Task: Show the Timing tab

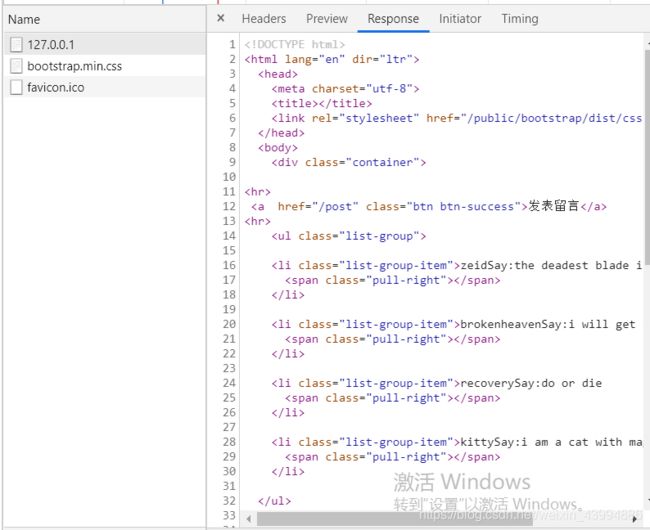Action: coord(520,18)
